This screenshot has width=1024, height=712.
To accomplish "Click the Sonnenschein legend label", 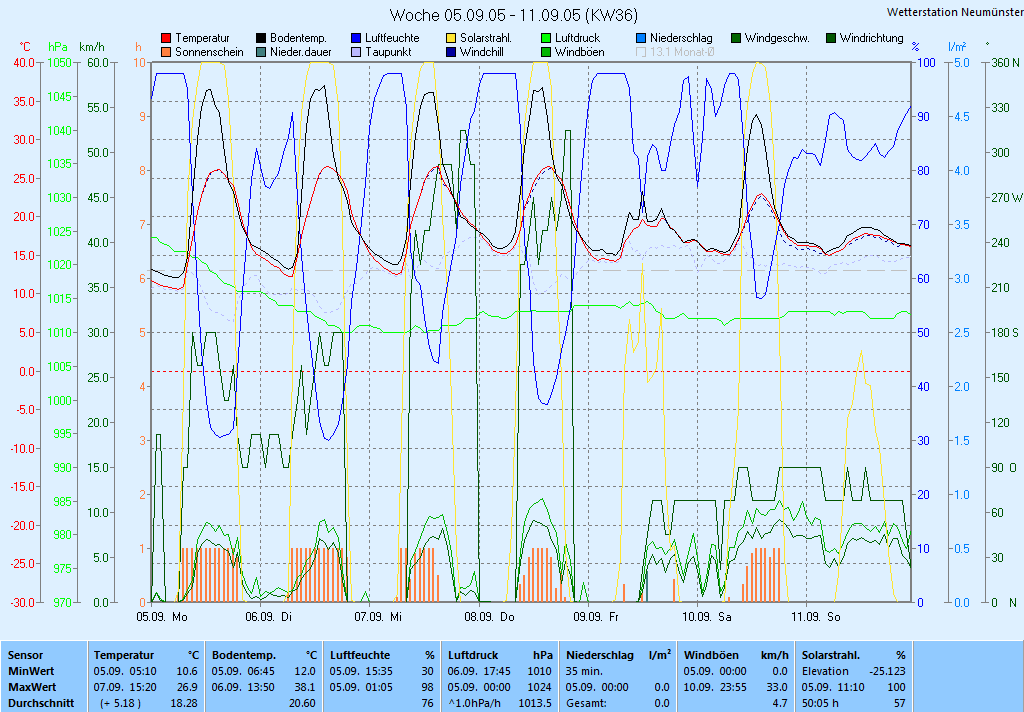I will (209, 52).
